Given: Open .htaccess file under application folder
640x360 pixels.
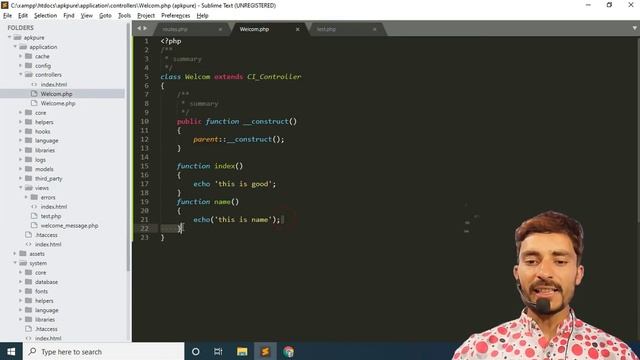Looking at the screenshot, I should [x=46, y=235].
